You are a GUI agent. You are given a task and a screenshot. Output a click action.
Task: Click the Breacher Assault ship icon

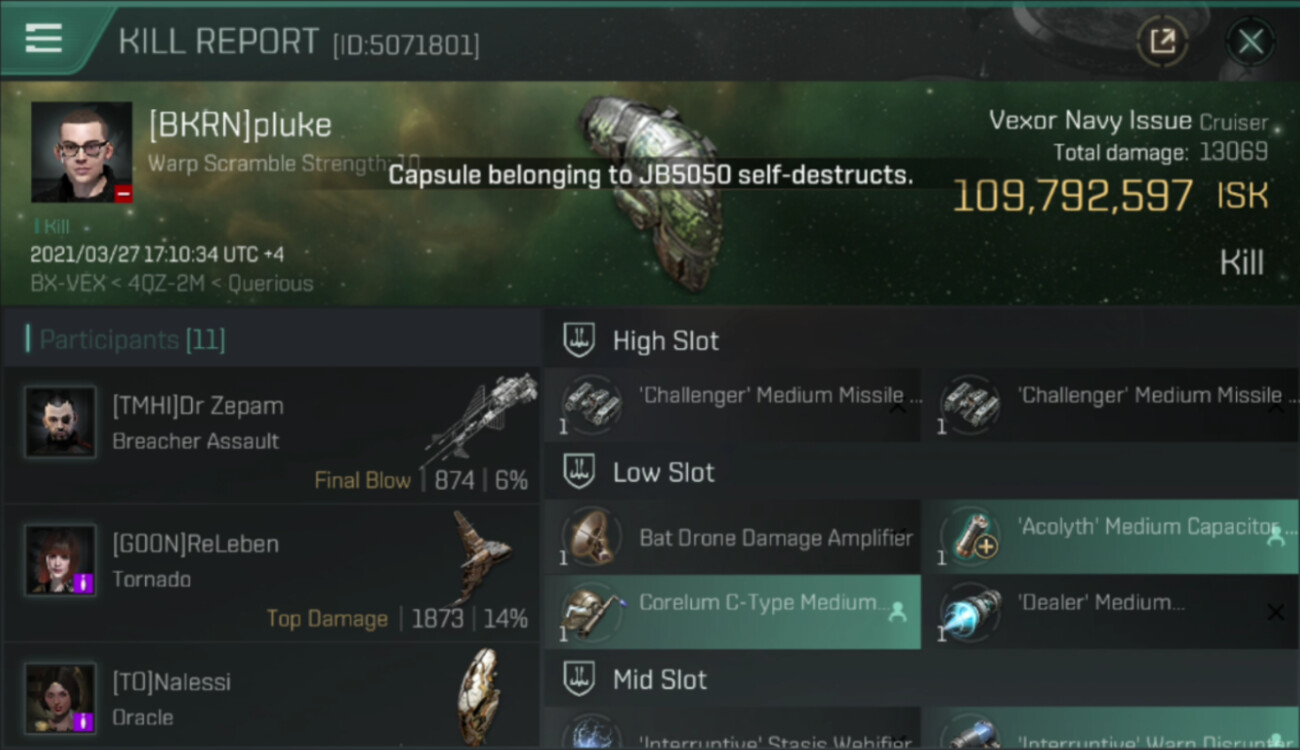coord(481,418)
